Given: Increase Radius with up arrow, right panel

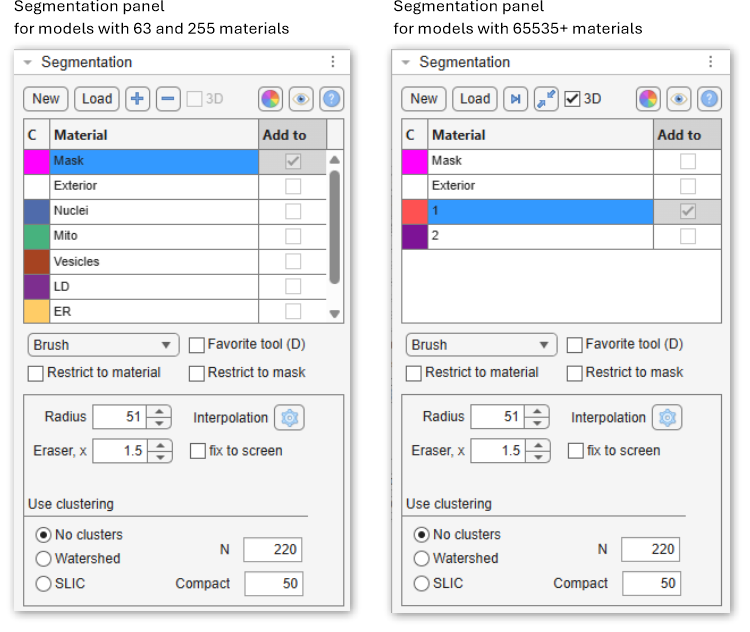Looking at the screenshot, I should click(x=537, y=411).
